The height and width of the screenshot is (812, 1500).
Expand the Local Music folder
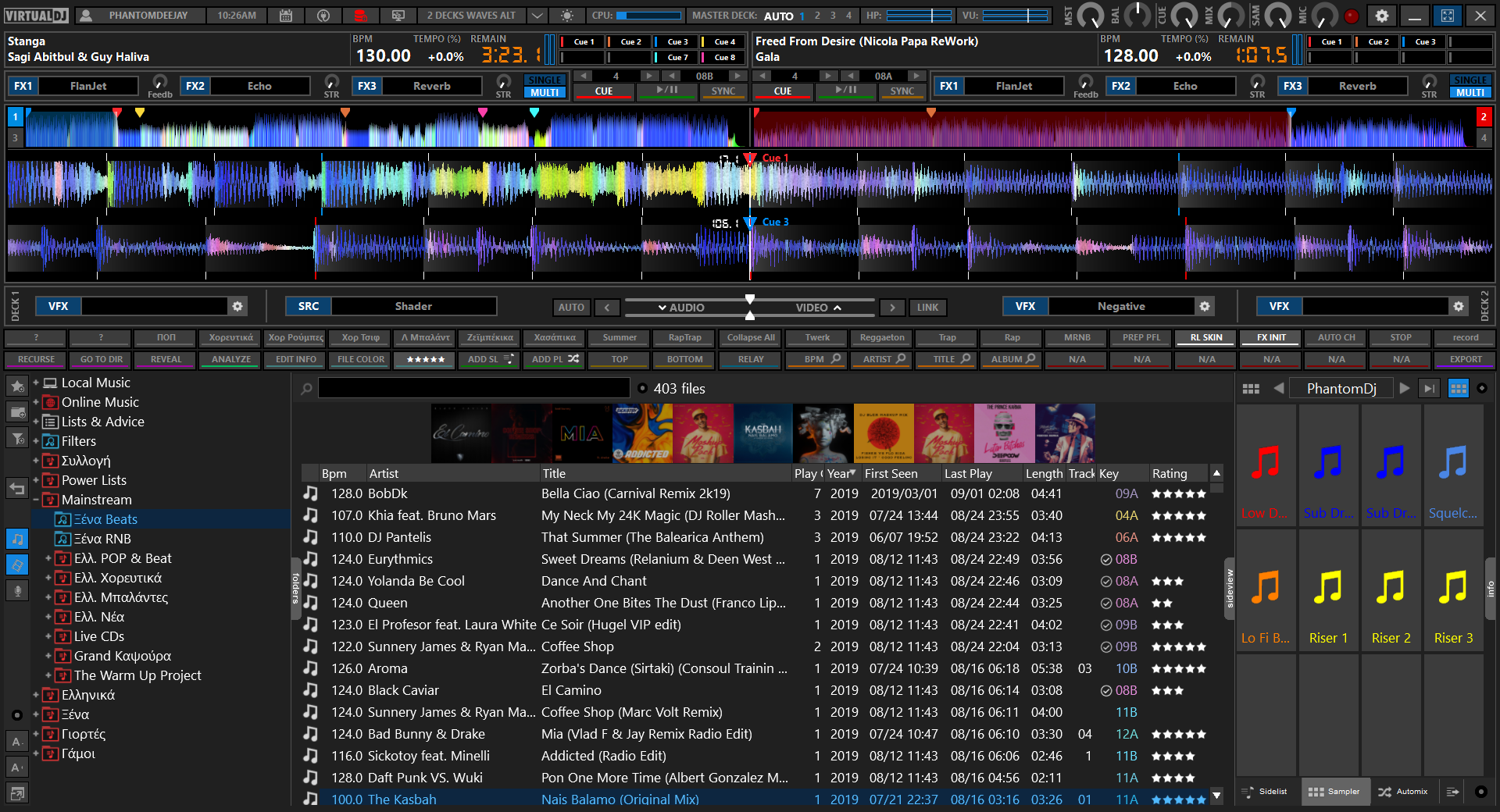coord(36,383)
